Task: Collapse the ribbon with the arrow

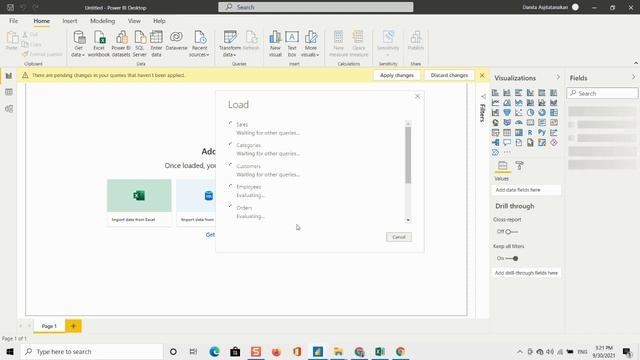Action: pyautogui.click(x=636, y=63)
